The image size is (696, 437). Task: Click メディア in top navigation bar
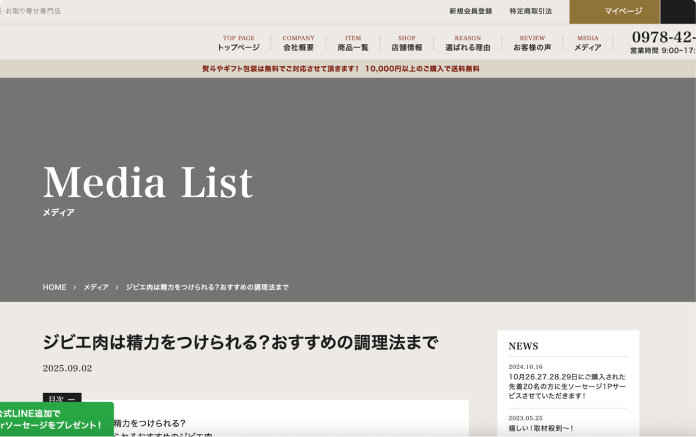587,43
